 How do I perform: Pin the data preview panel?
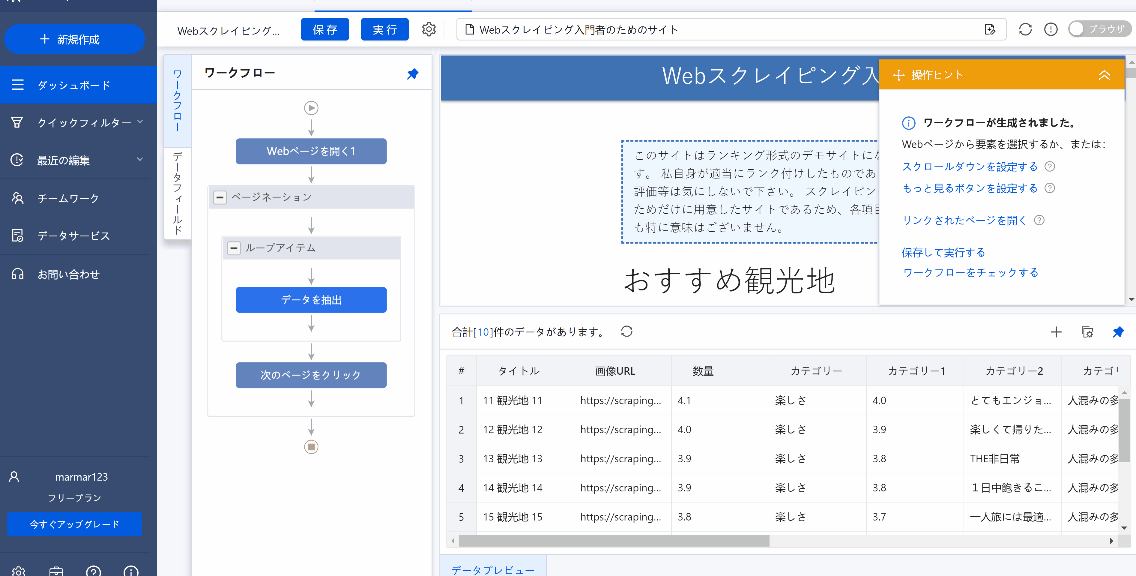pos(1118,332)
